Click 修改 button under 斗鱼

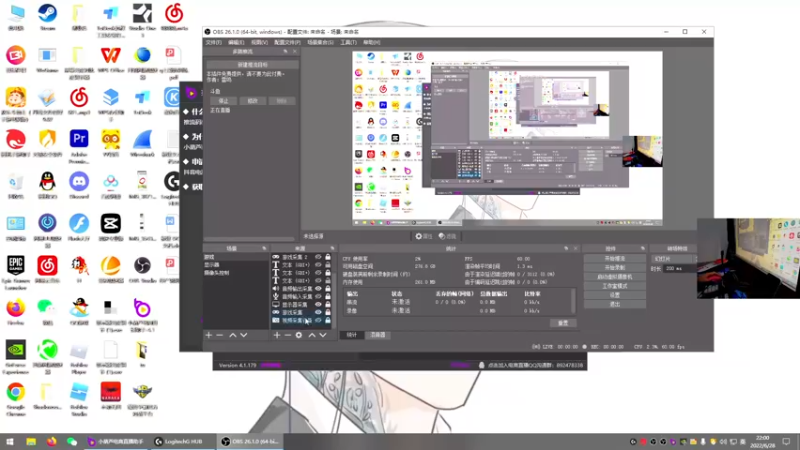click(253, 101)
